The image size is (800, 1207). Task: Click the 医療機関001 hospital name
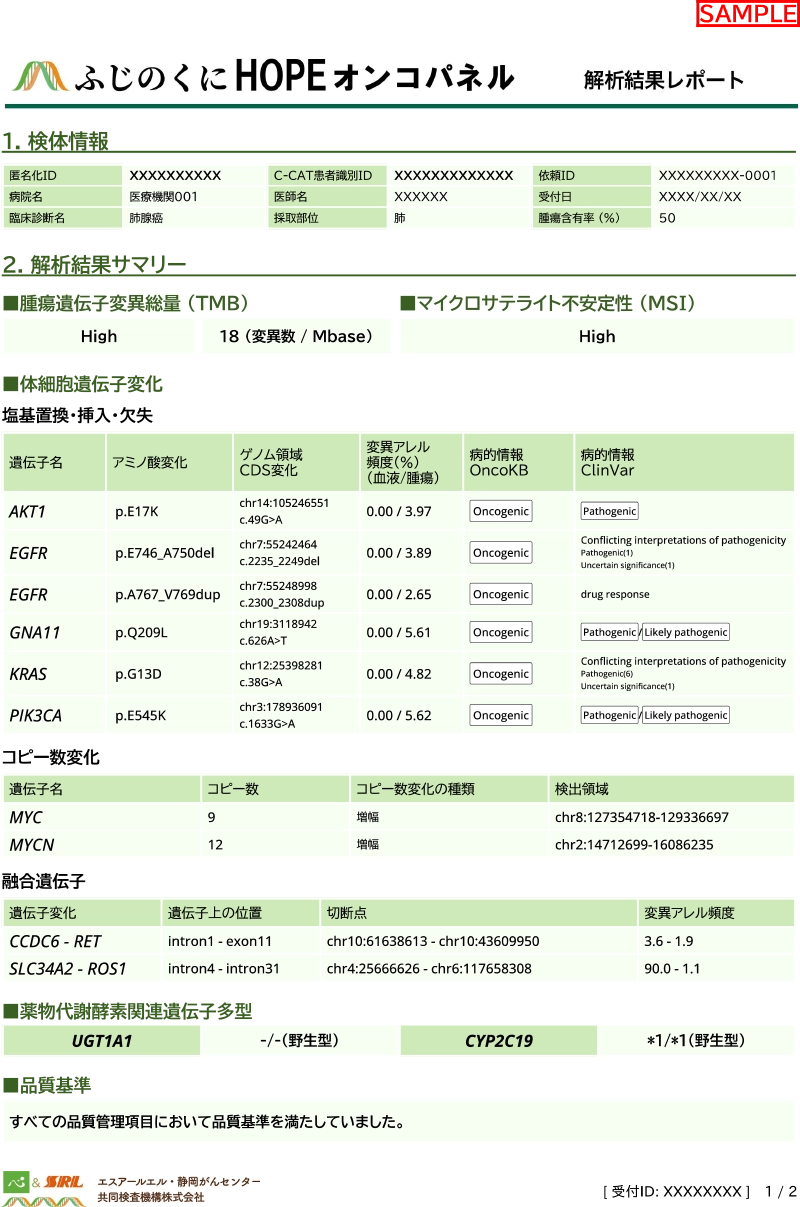(164, 196)
